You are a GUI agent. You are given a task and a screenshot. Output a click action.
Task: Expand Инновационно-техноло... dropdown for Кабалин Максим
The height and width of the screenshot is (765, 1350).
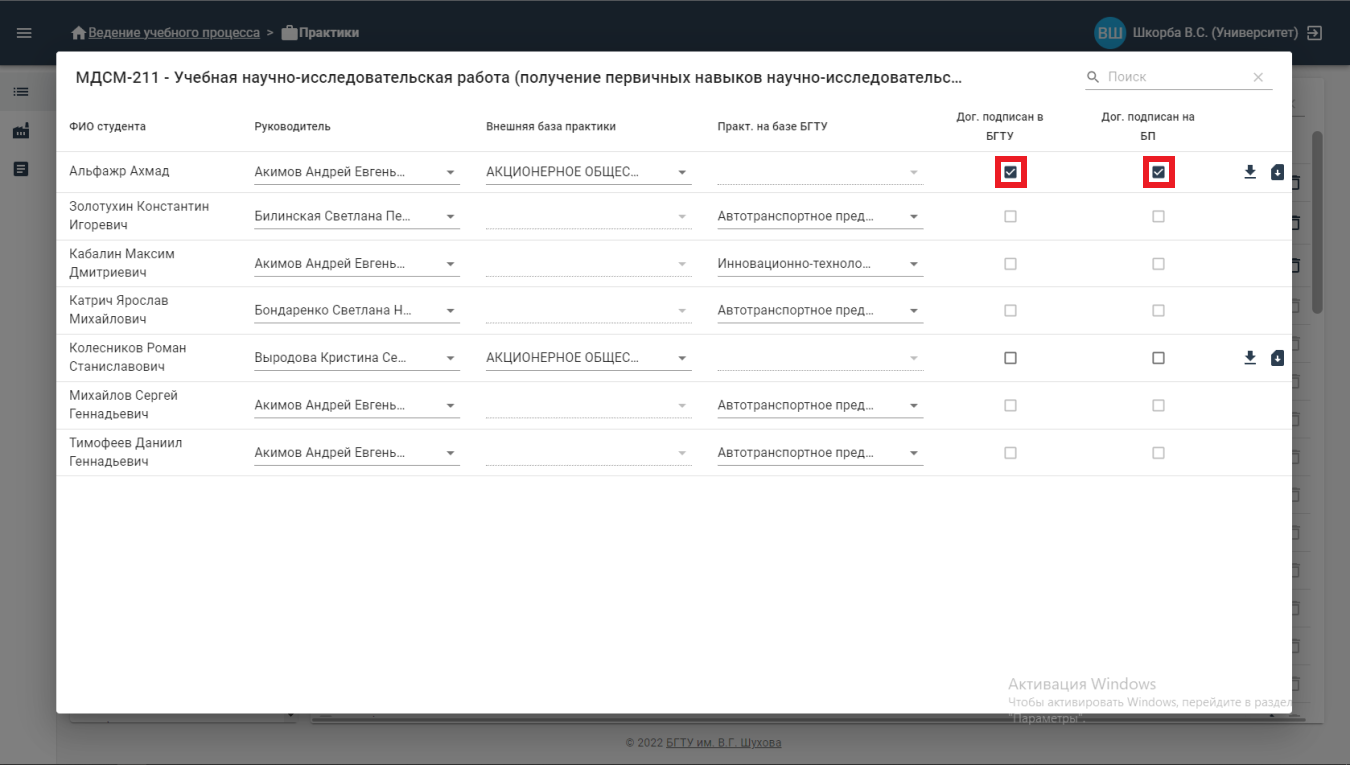pyautogui.click(x=820, y=264)
